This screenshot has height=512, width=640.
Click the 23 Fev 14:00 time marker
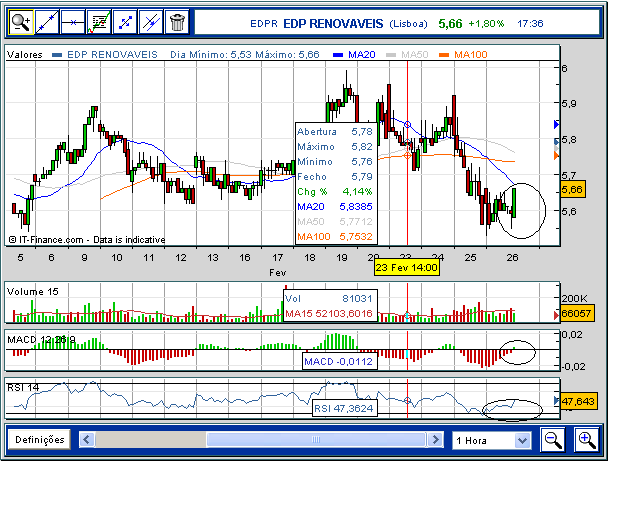[407, 268]
